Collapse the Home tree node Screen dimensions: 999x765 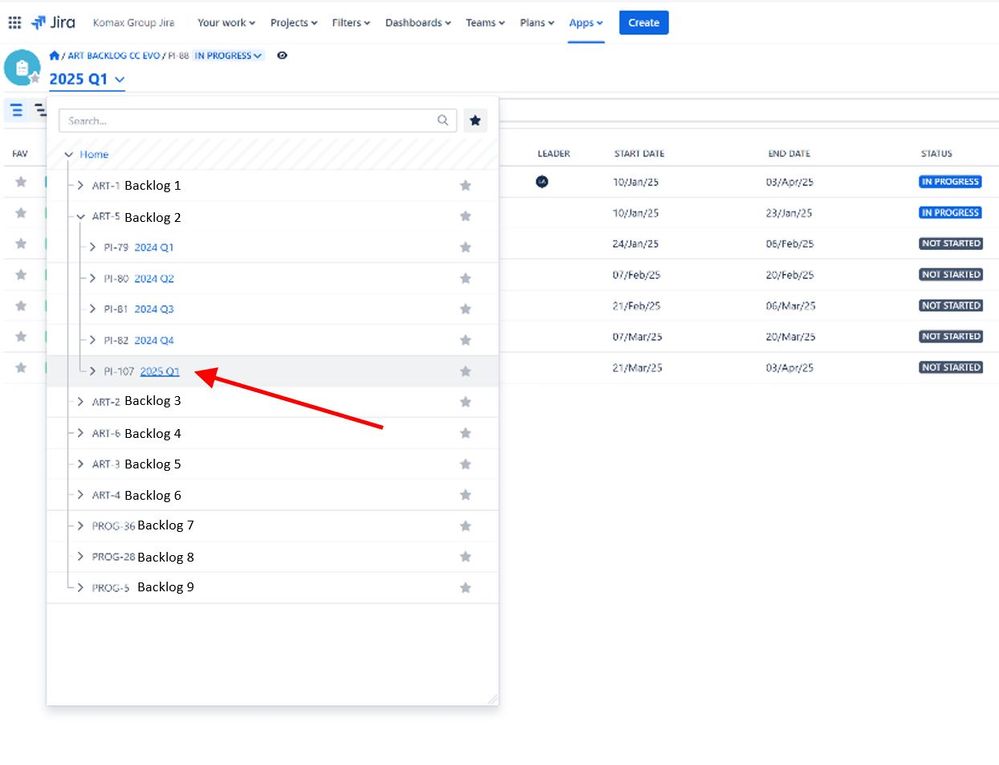point(69,154)
